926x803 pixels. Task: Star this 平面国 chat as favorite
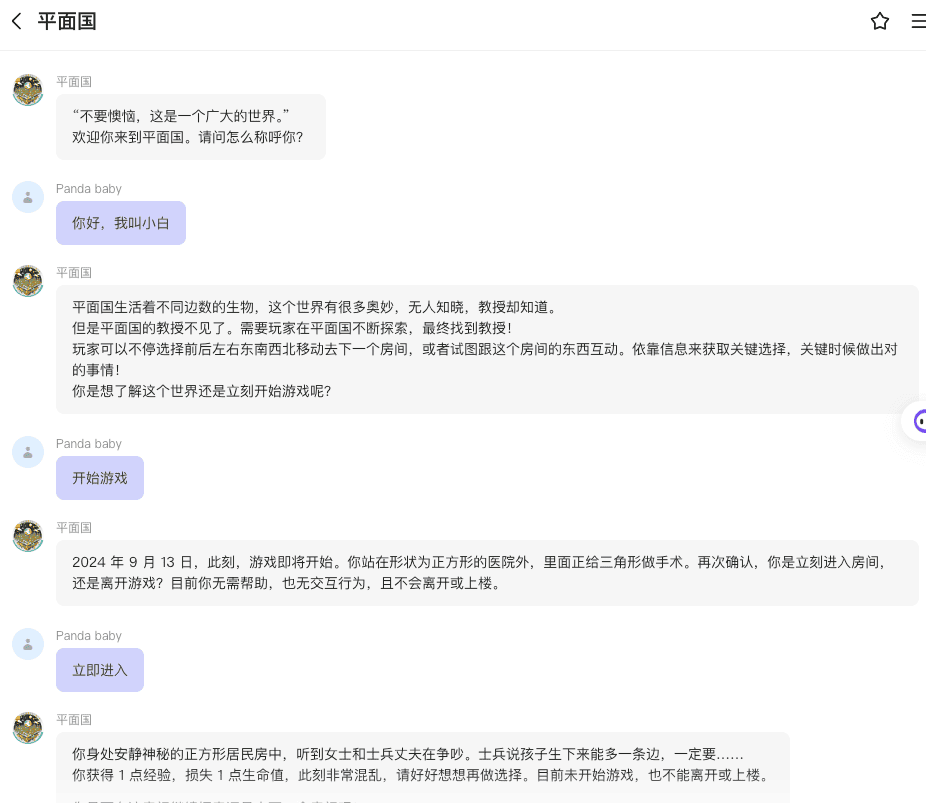[879, 21]
